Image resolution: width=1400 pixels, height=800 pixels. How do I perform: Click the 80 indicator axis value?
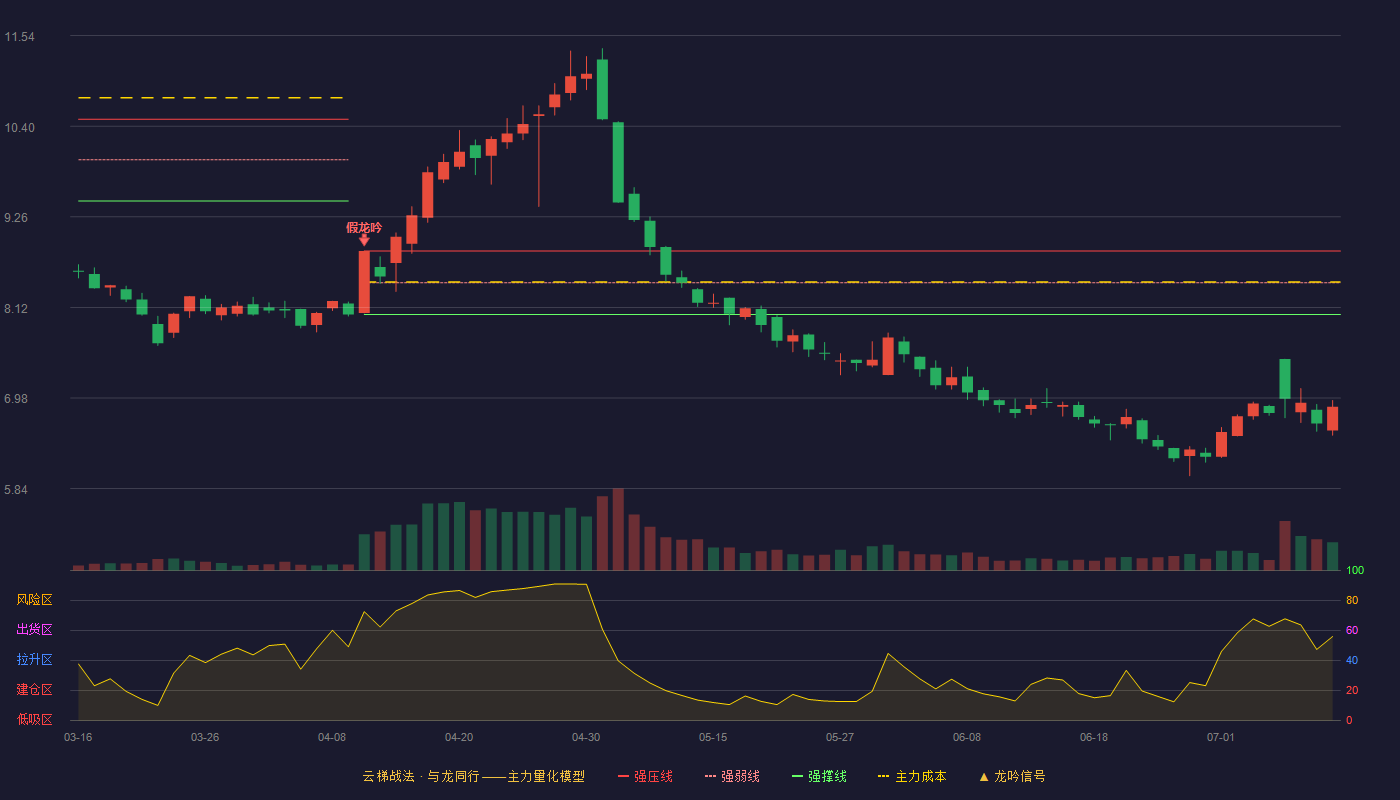[1352, 601]
